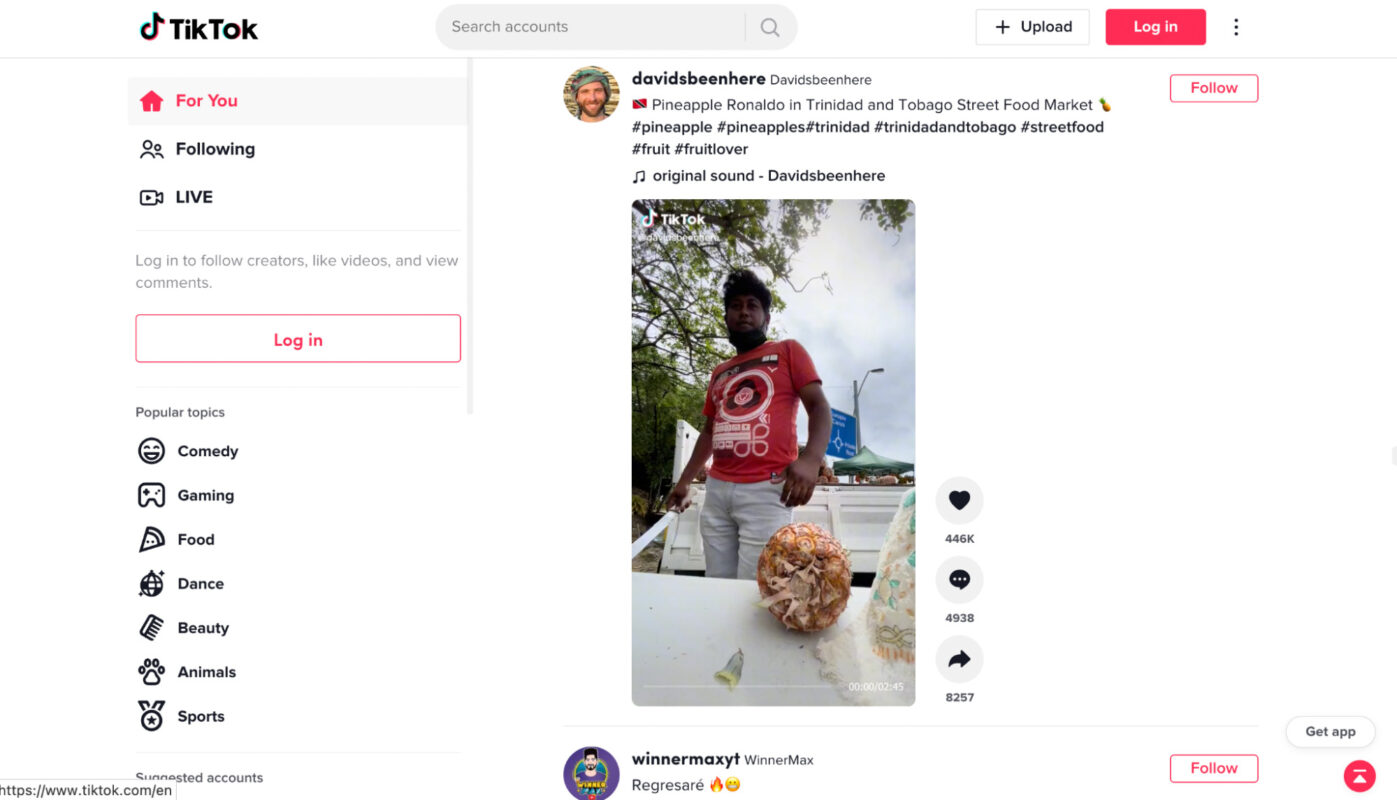
Task: Open the three-dot more options menu
Action: click(1236, 27)
